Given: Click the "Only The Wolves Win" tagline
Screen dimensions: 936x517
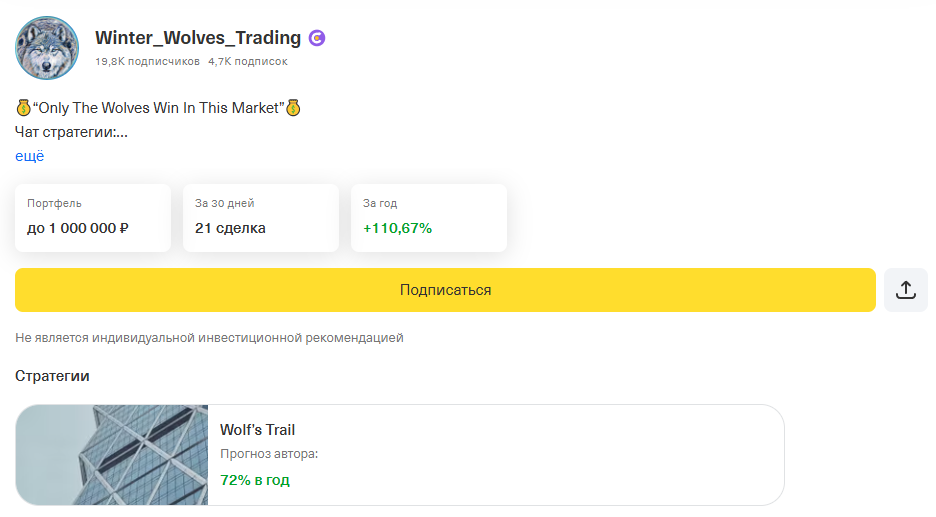Looking at the screenshot, I should [x=158, y=107].
